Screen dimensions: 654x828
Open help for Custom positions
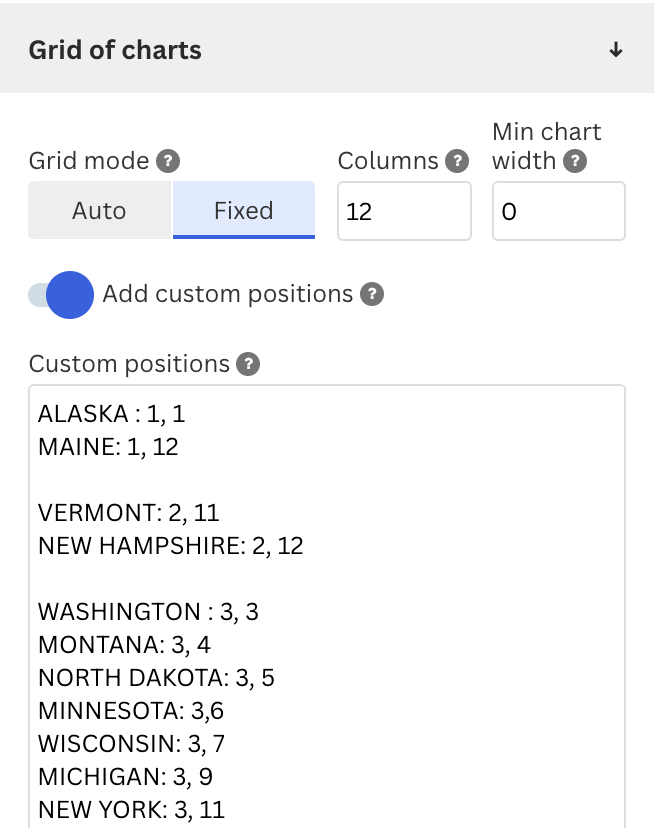tap(250, 364)
